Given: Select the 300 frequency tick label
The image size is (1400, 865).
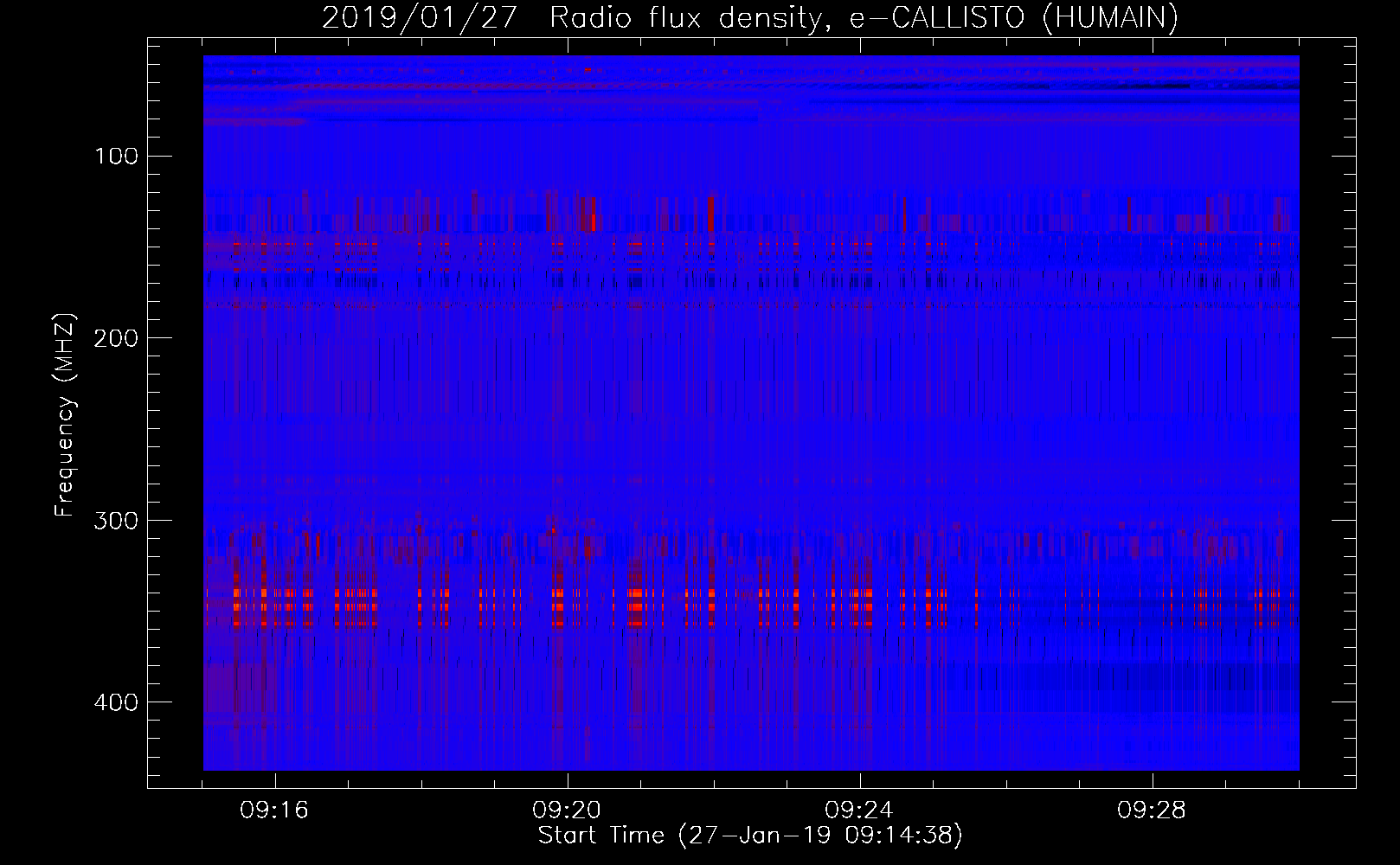Looking at the screenshot, I should pos(117,520).
